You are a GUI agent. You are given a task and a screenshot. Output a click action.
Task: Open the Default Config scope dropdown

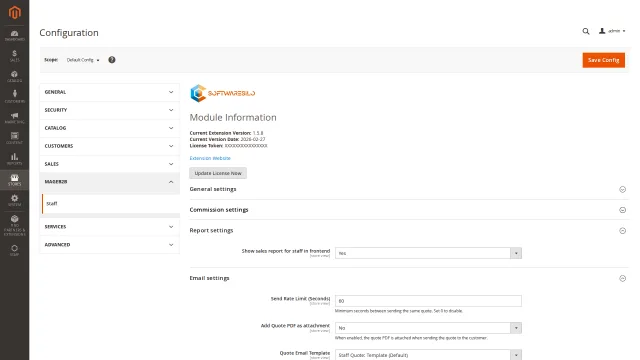(83, 60)
